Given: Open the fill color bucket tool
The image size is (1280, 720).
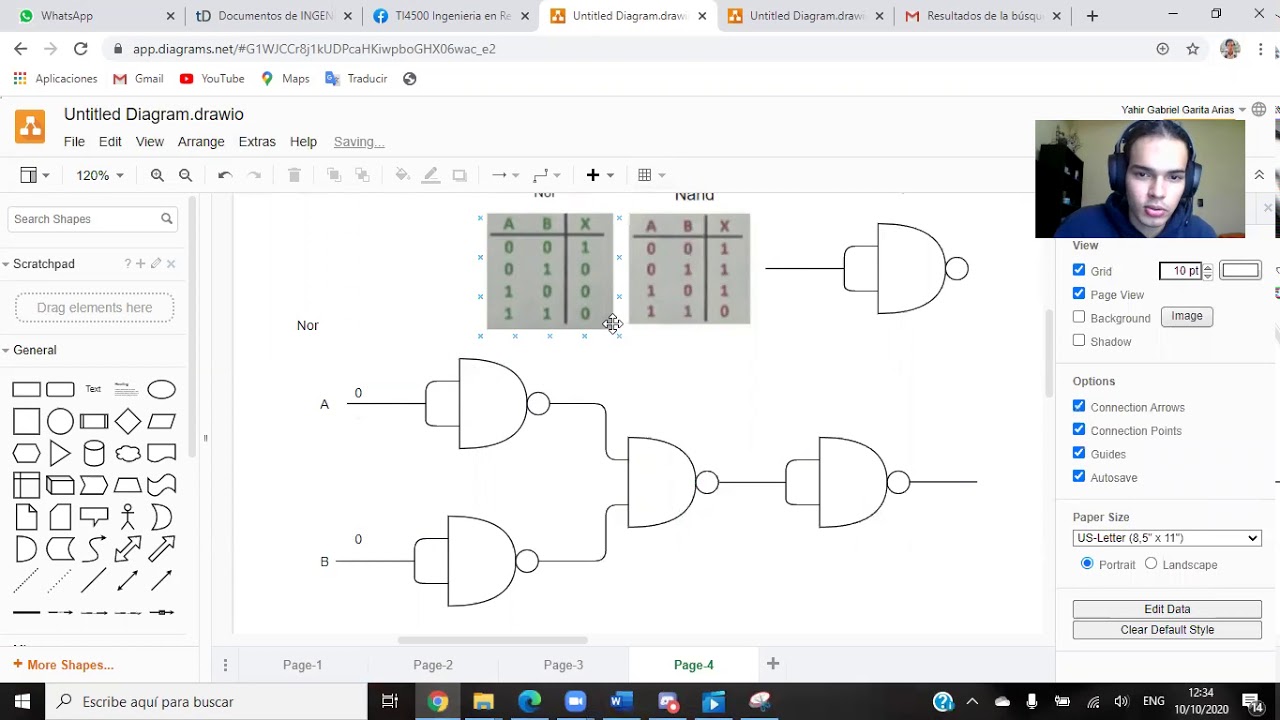Looking at the screenshot, I should point(402,175).
